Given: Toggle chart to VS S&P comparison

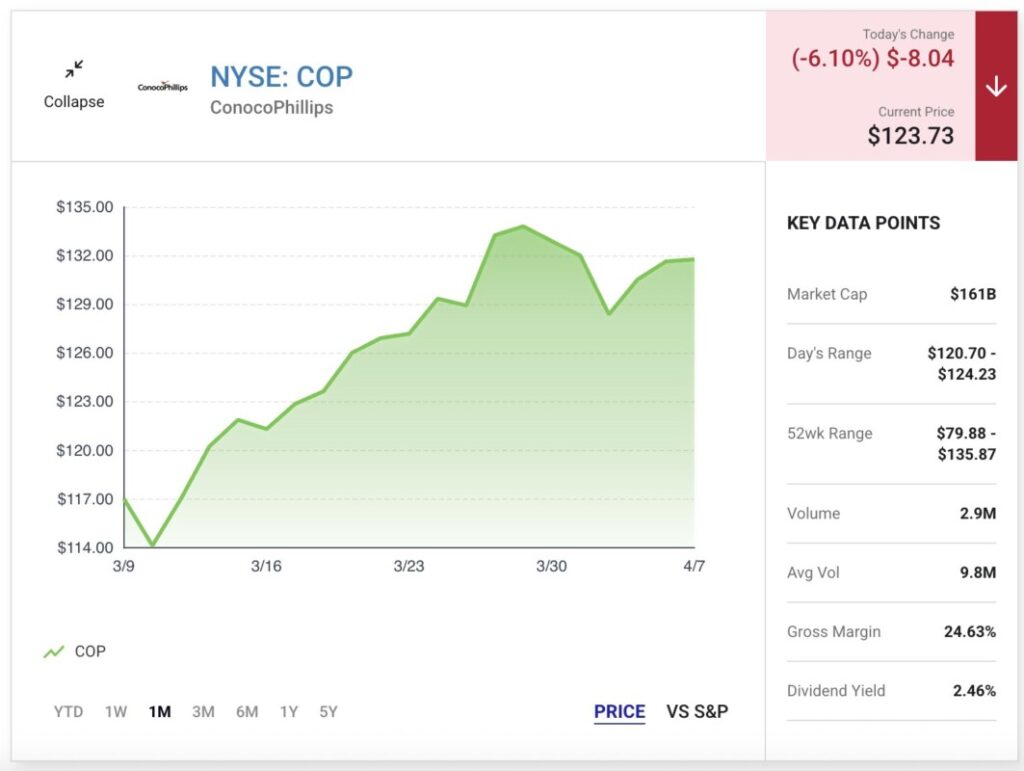Looking at the screenshot, I should pyautogui.click(x=697, y=712).
